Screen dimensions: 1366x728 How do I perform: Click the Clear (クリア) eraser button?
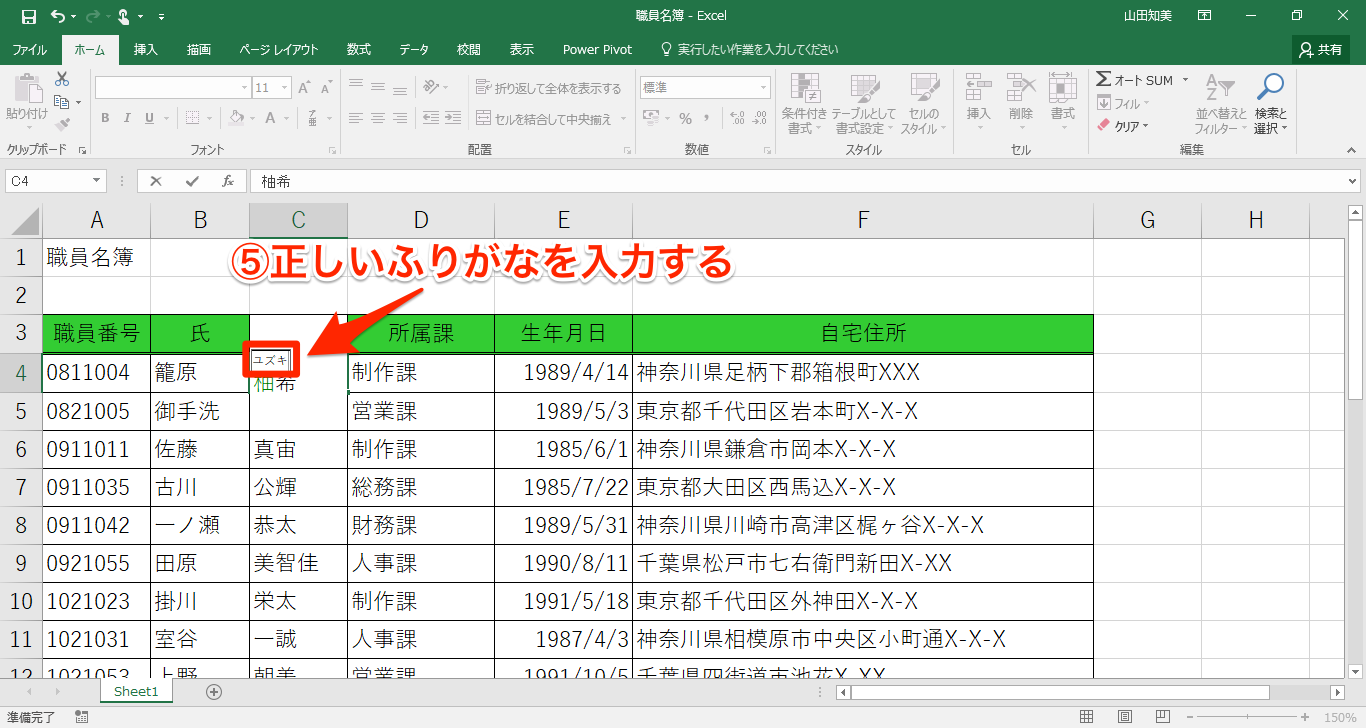pos(1124,126)
